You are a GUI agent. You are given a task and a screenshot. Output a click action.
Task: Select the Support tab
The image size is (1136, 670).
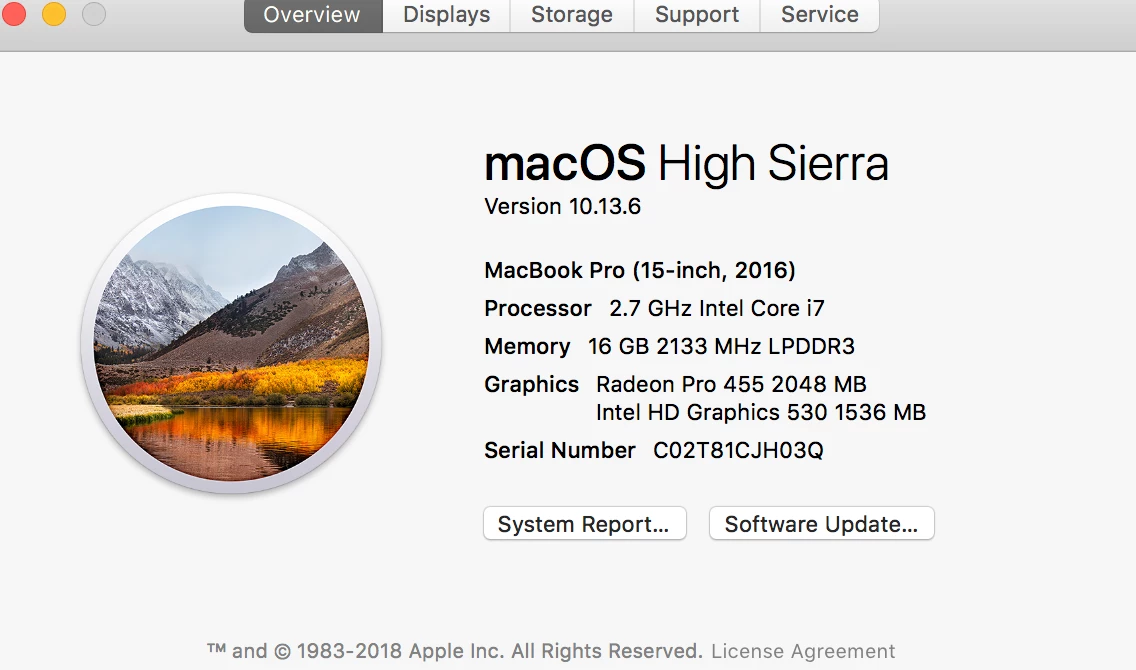coord(697,15)
